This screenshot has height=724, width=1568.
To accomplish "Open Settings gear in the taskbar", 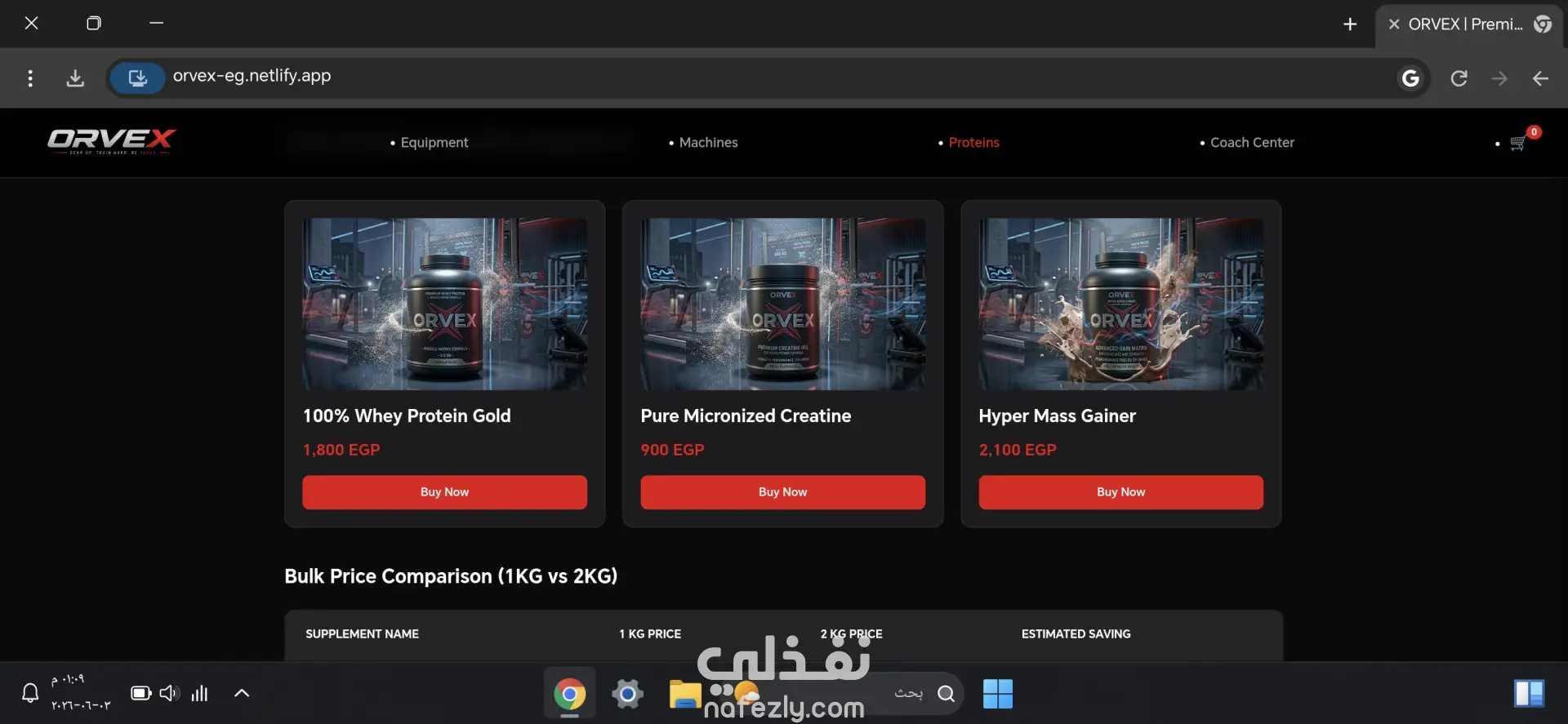I will tap(627, 694).
